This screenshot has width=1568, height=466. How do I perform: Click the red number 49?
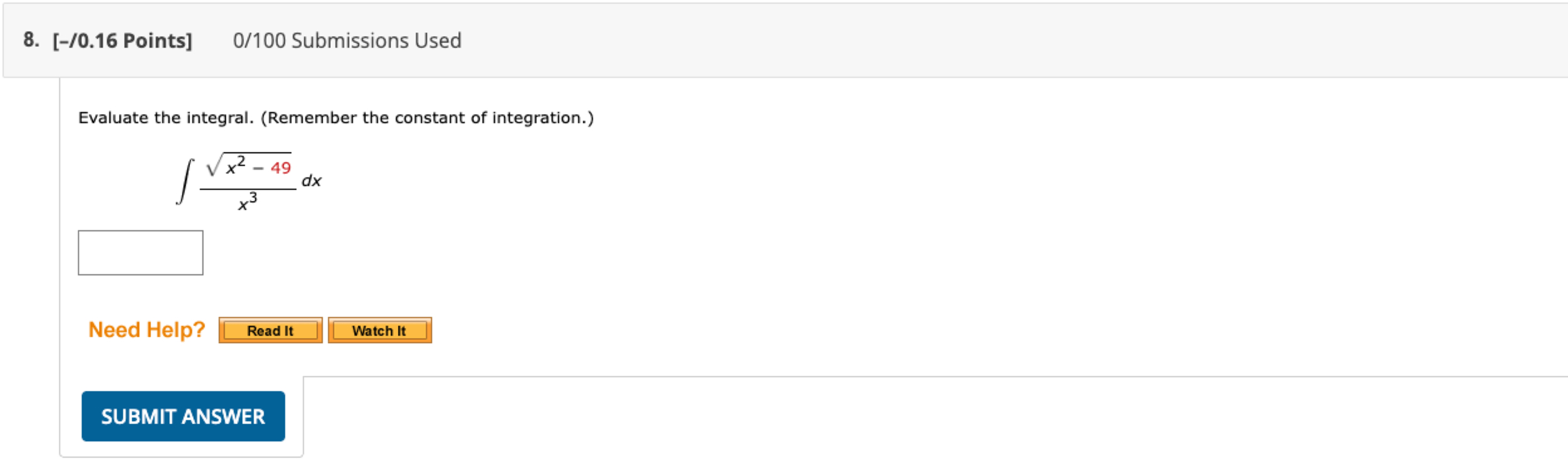tap(281, 168)
